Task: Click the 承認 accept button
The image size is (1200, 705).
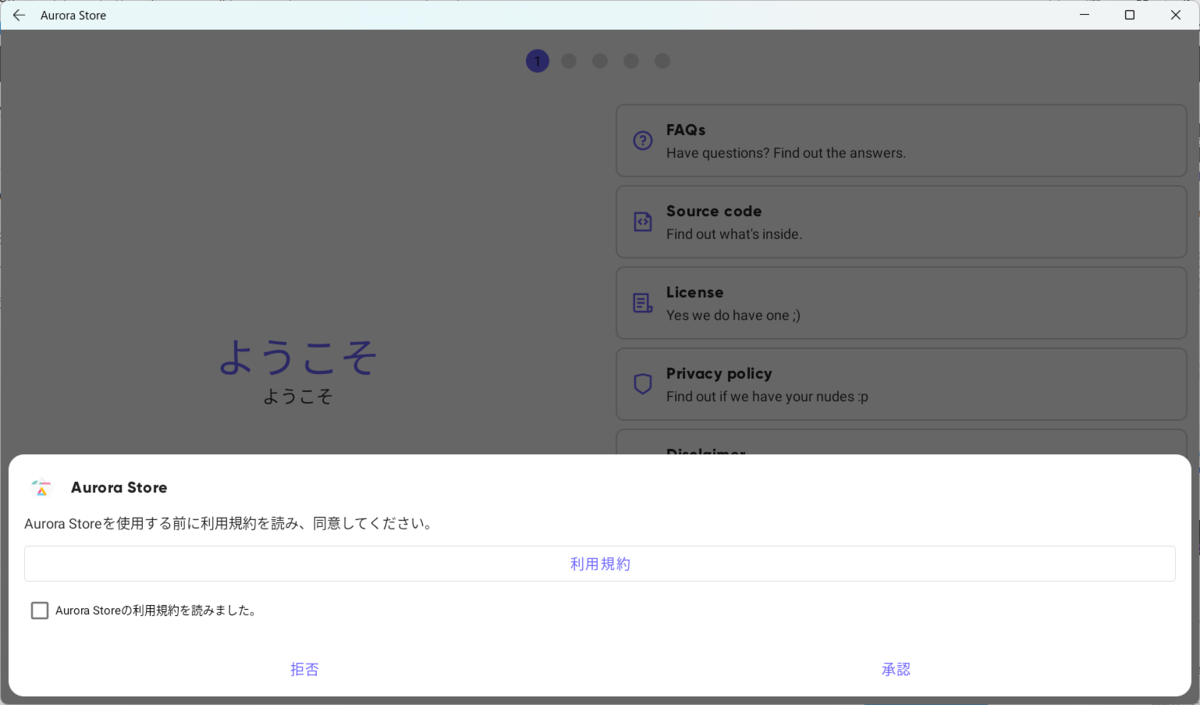Action: click(x=896, y=669)
